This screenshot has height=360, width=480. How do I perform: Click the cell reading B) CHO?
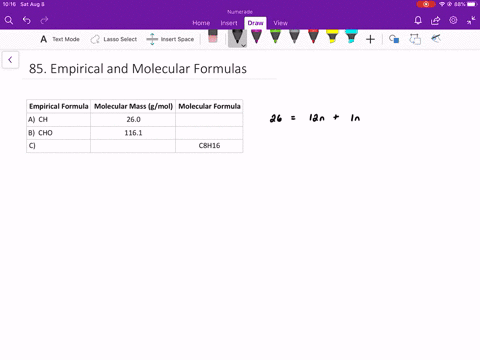(59, 133)
